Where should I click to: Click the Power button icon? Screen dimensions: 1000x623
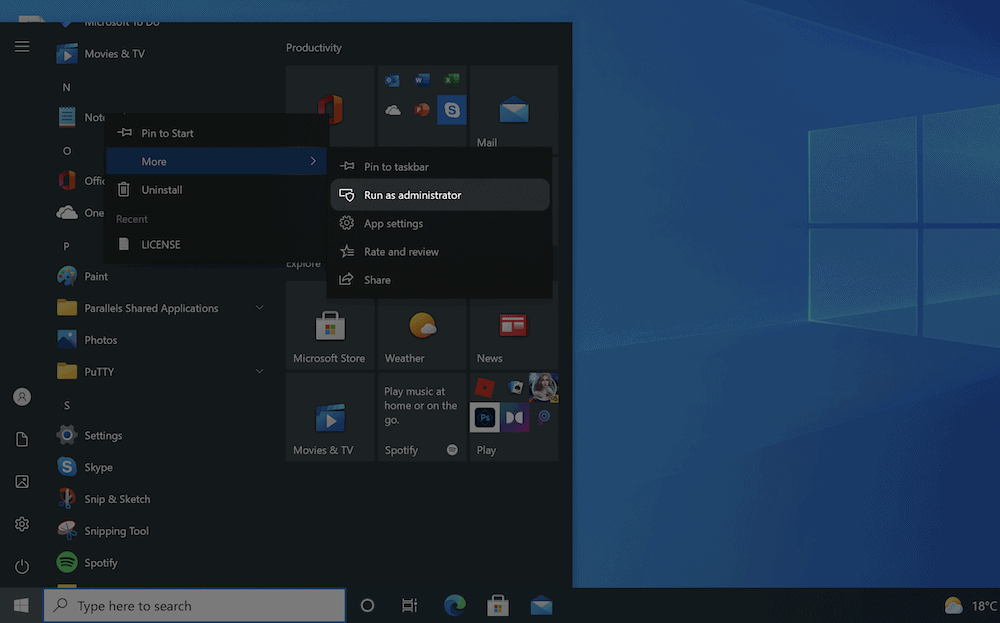[x=22, y=566]
